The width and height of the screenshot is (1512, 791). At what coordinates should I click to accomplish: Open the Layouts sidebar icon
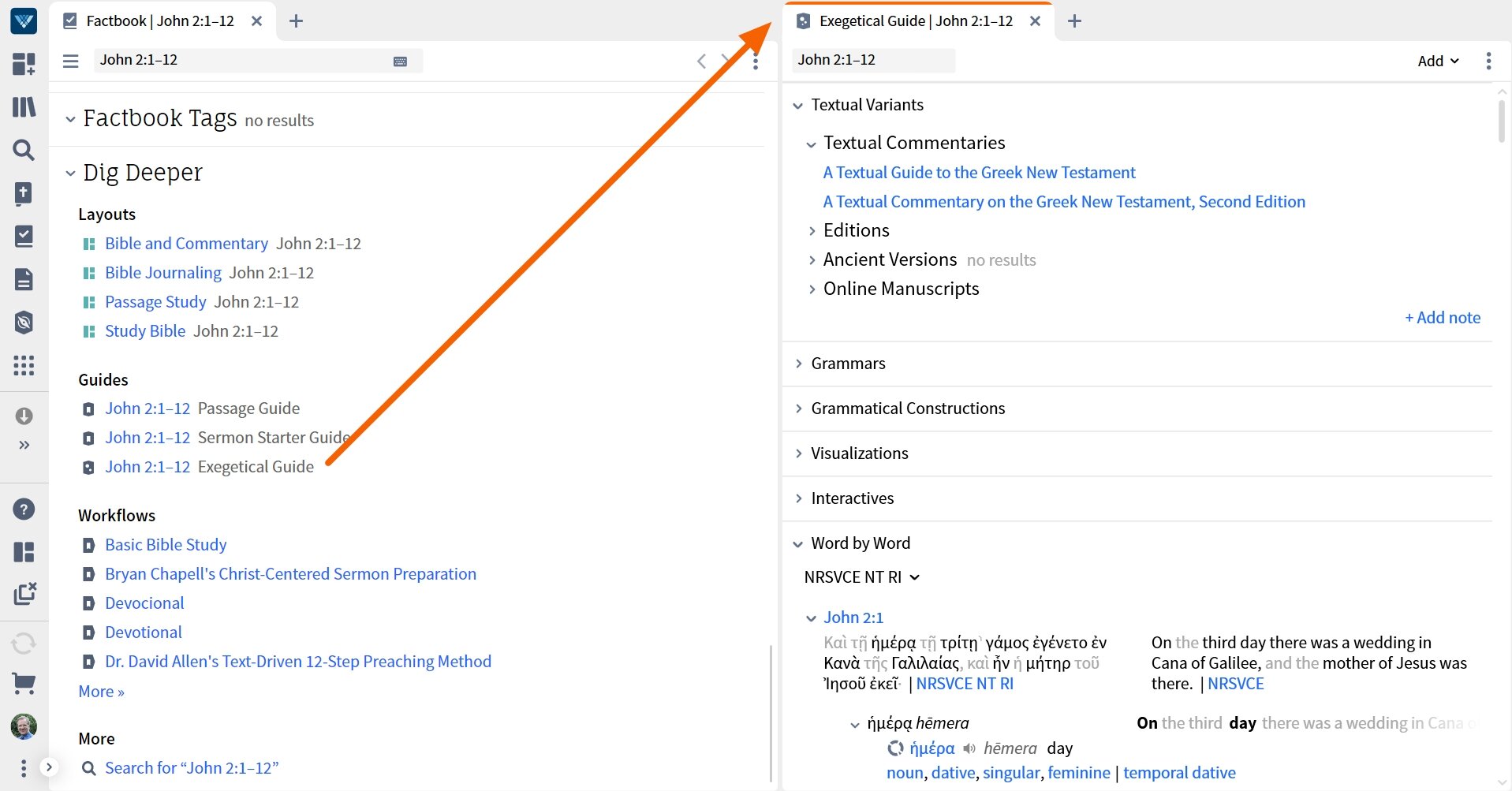tap(24, 552)
